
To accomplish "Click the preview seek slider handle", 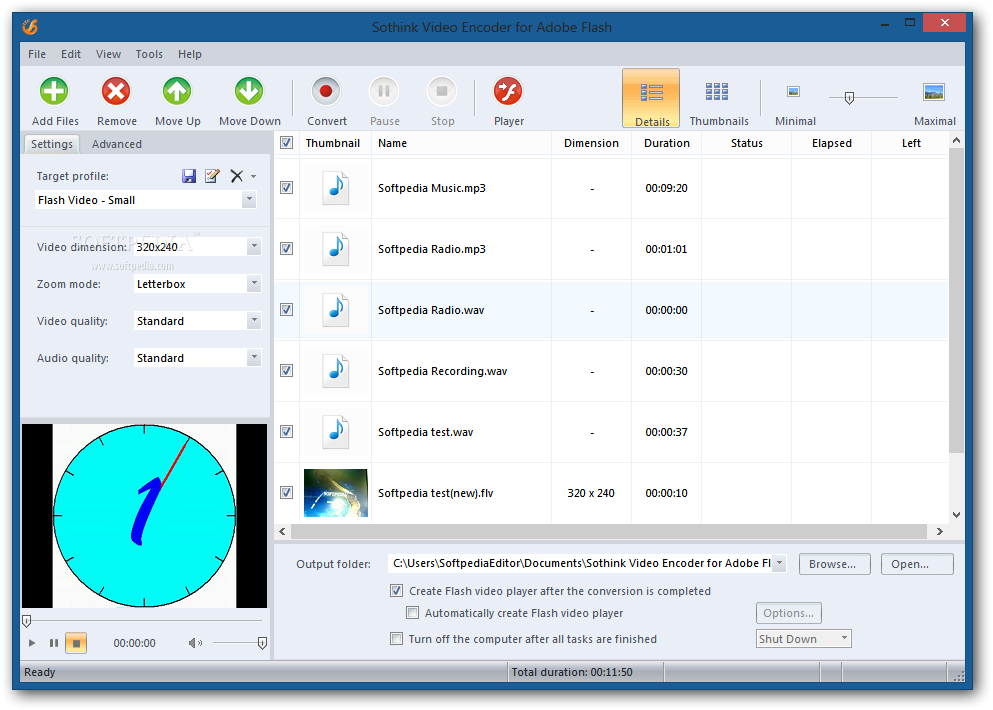I will 27,621.
